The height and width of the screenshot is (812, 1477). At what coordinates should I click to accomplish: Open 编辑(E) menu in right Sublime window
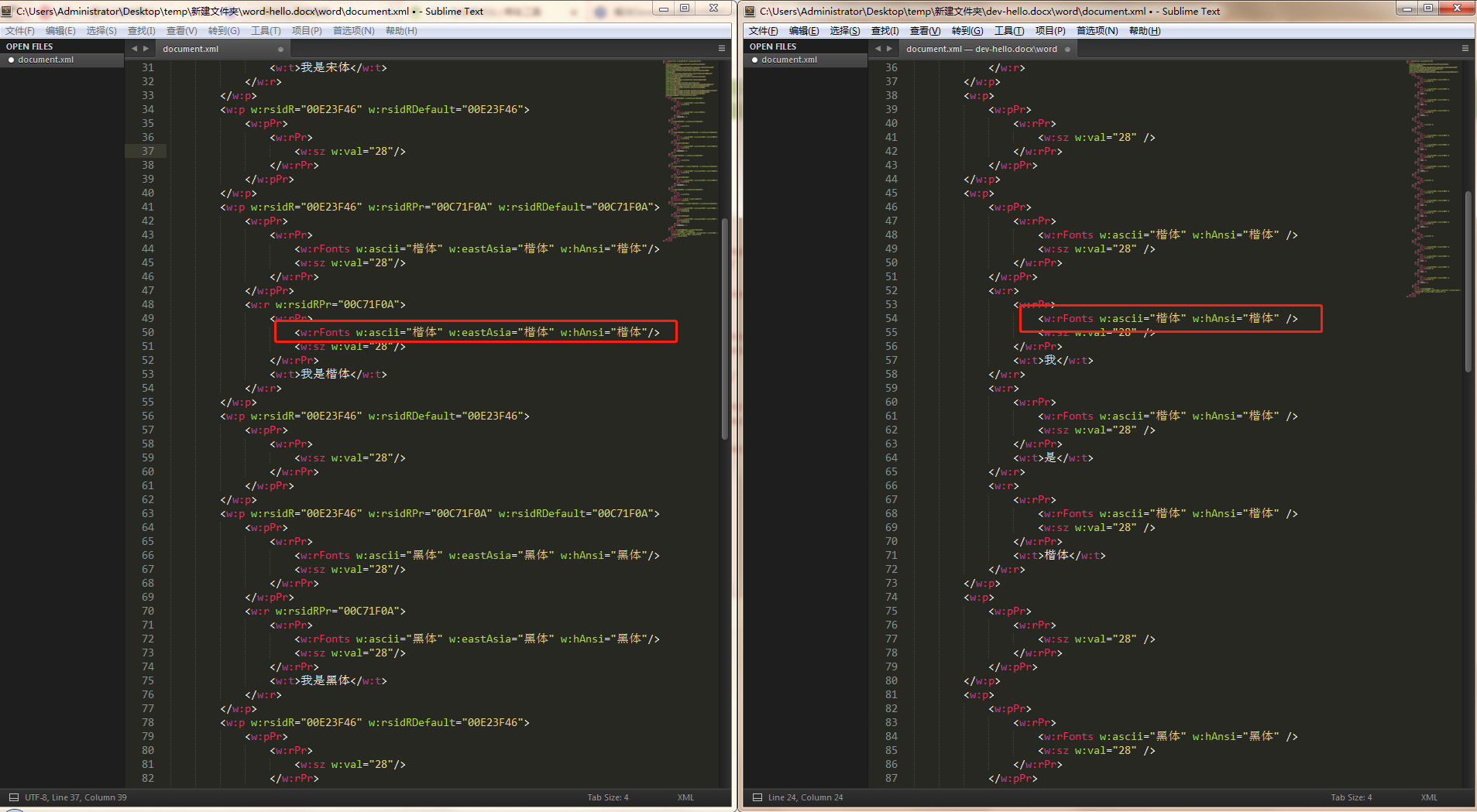[x=804, y=31]
